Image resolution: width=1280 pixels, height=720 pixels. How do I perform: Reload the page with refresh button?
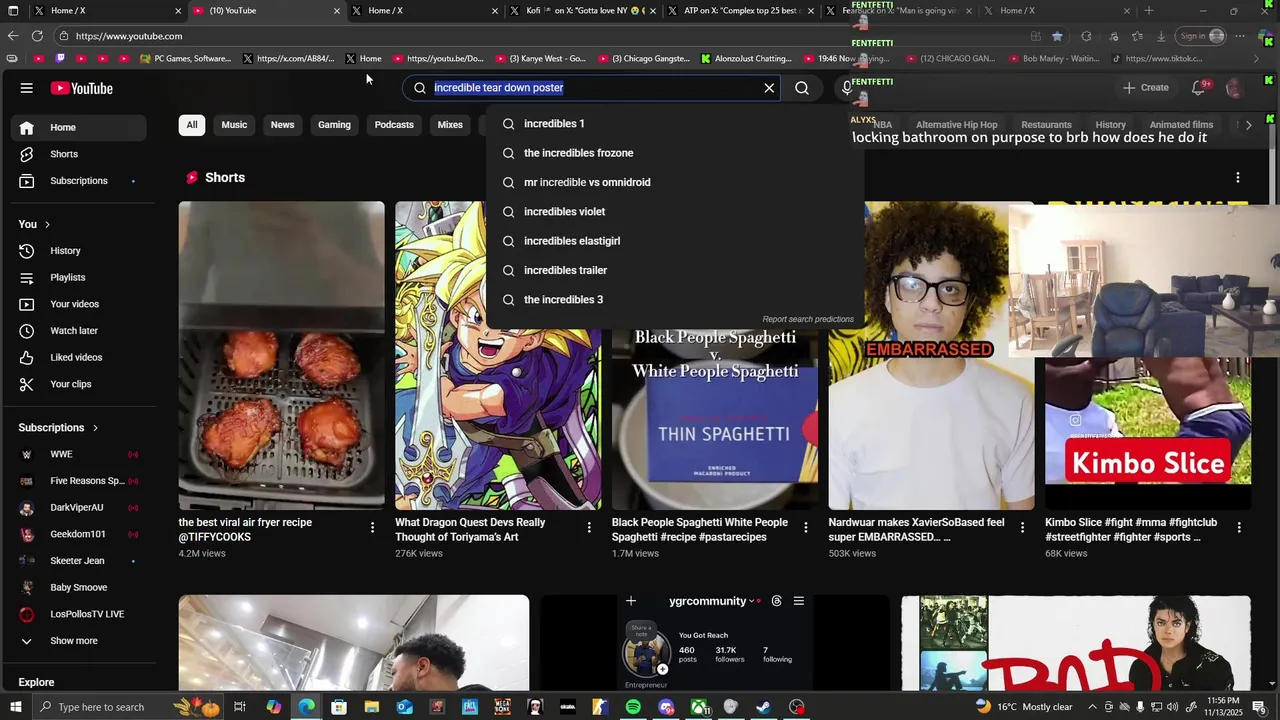click(x=38, y=36)
